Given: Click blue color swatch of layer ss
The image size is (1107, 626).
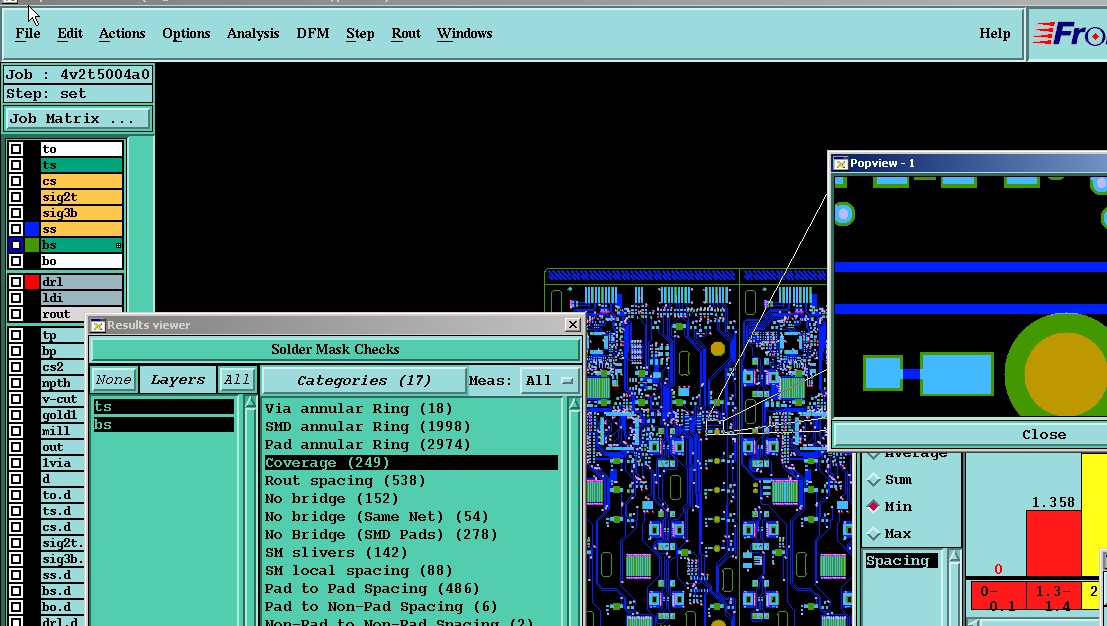Looking at the screenshot, I should click(x=32, y=229).
